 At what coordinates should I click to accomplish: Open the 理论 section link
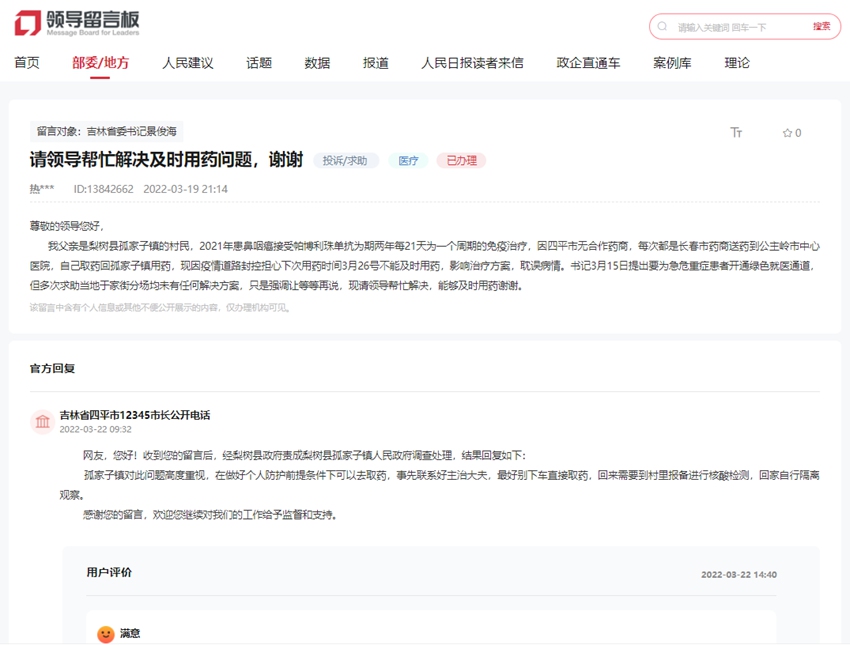click(x=735, y=62)
